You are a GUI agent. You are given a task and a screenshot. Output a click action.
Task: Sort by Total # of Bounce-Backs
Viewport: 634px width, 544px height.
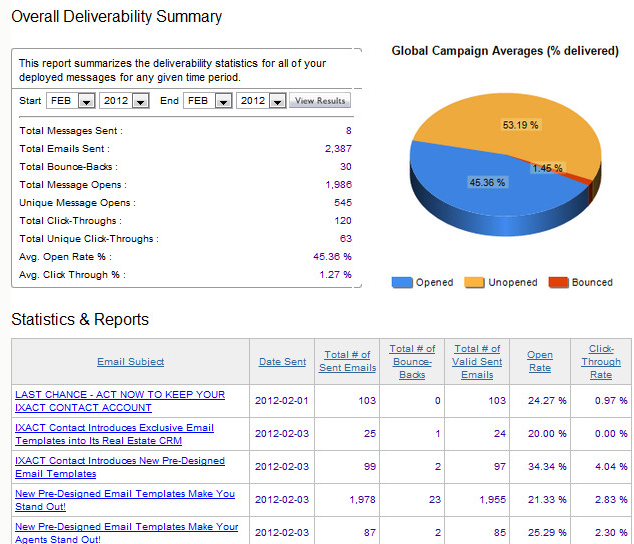[412, 361]
